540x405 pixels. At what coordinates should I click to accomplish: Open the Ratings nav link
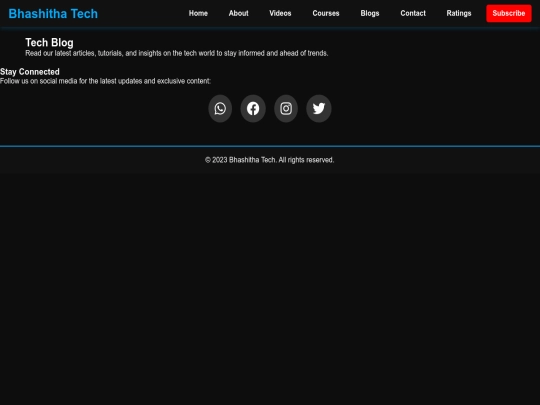(x=459, y=13)
